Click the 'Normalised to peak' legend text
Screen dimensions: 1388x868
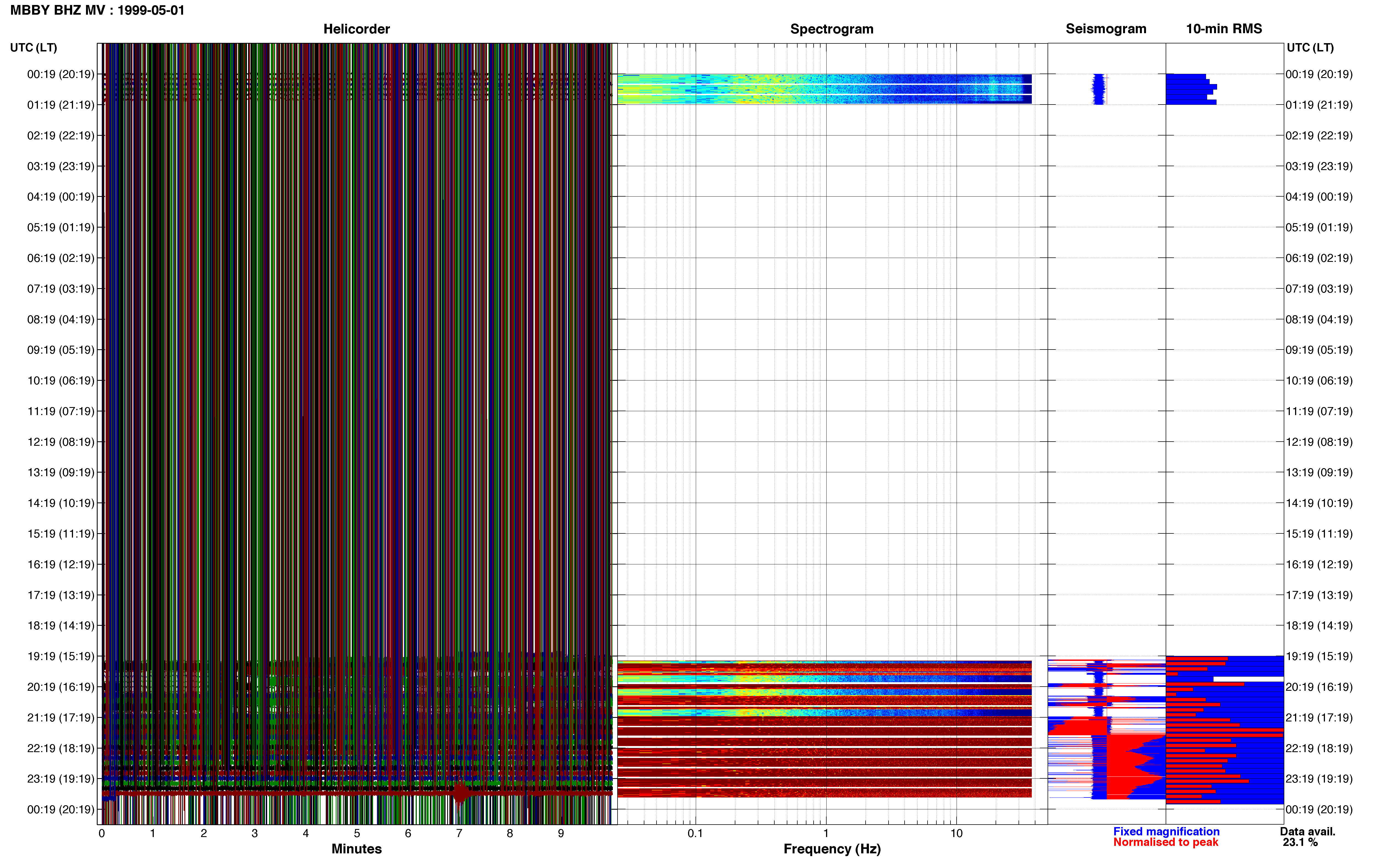pos(1165,842)
